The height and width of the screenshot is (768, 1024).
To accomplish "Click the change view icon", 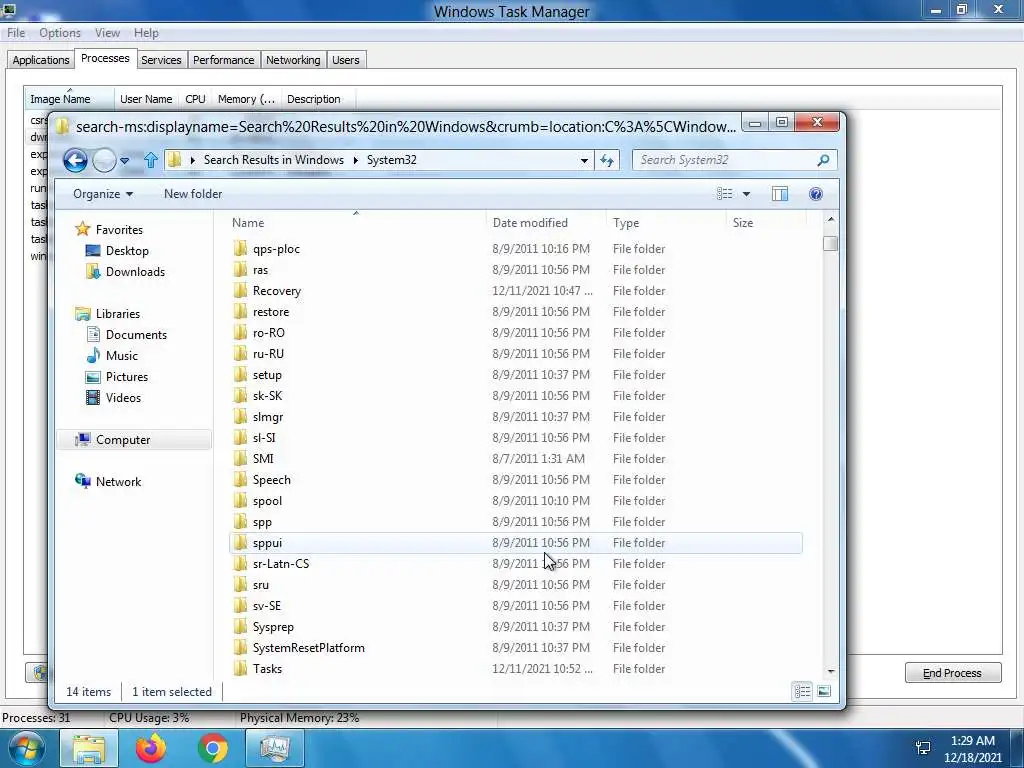I will pos(724,194).
